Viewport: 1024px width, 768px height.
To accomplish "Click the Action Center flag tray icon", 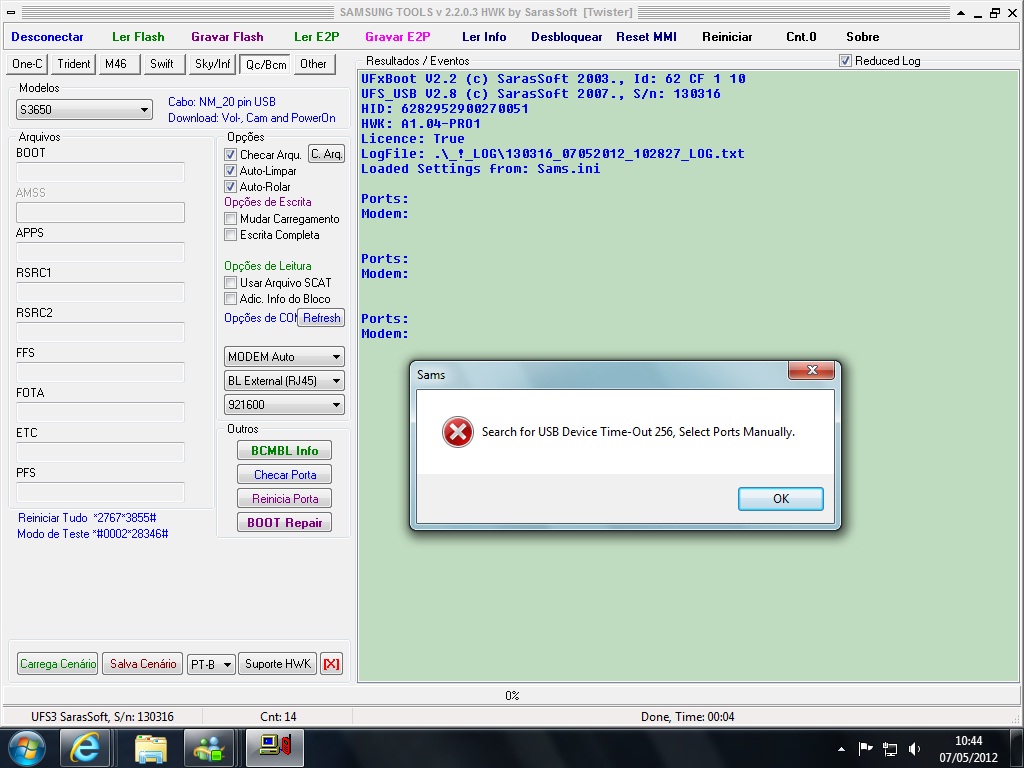I will [x=866, y=748].
